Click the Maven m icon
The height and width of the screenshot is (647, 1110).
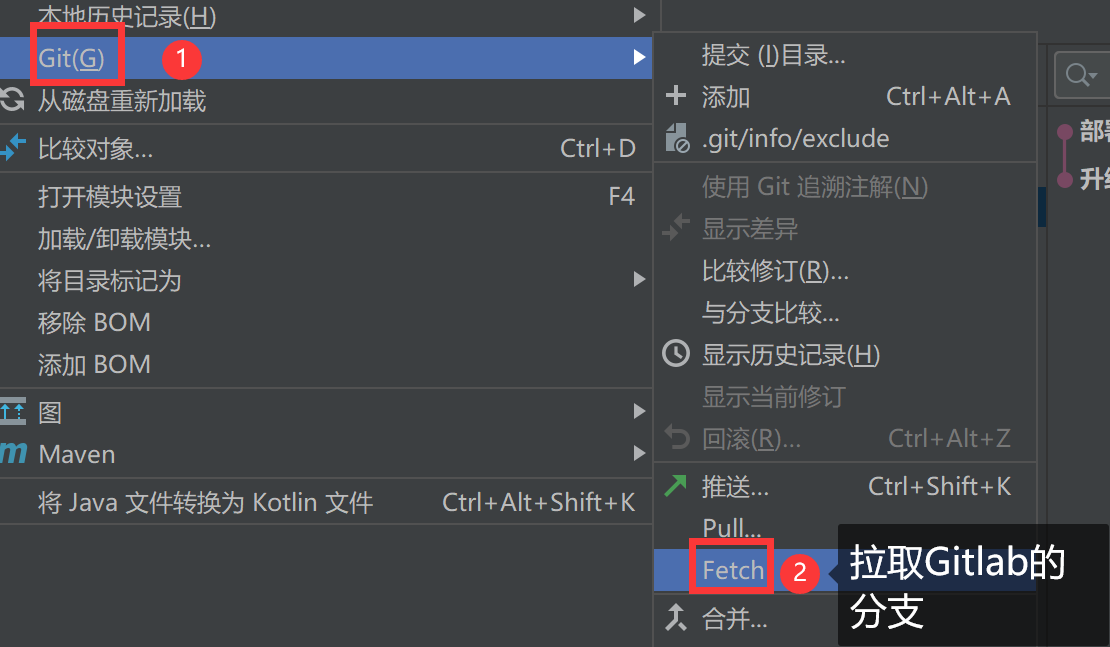pyautogui.click(x=13, y=453)
